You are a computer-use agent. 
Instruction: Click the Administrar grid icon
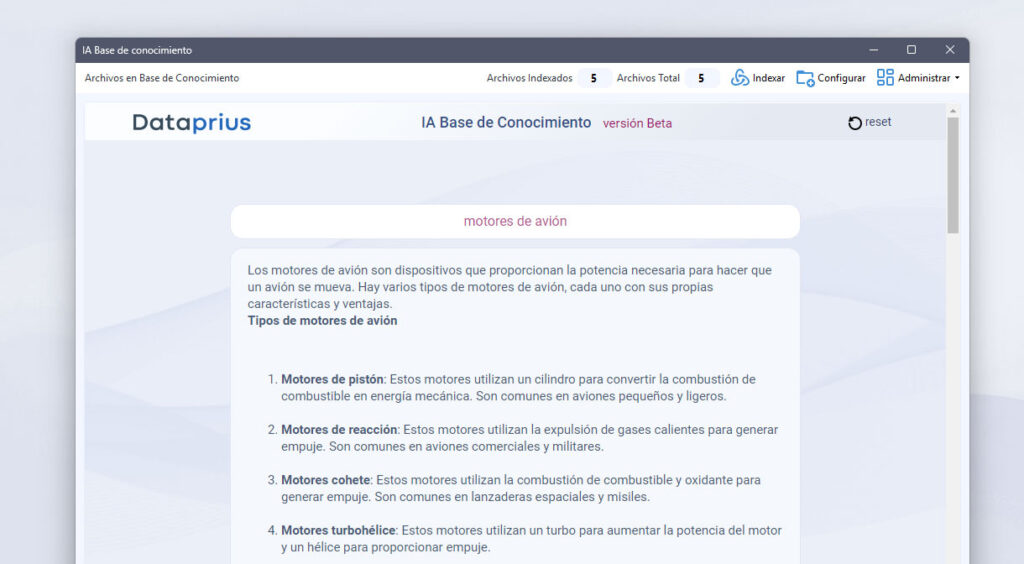point(885,78)
